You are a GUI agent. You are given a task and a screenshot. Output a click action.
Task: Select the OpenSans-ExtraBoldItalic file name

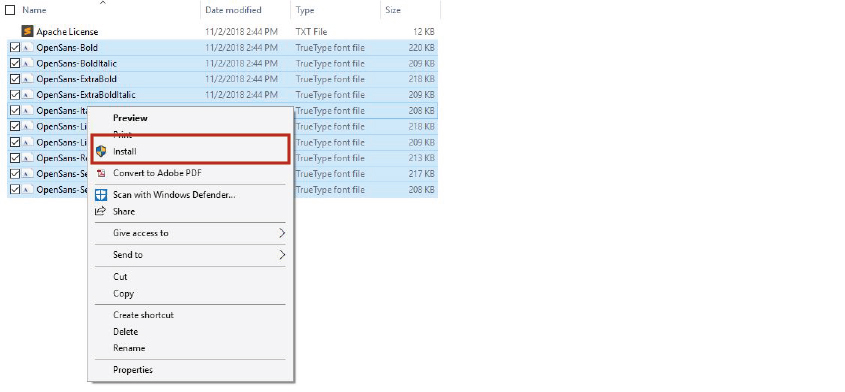[86, 94]
